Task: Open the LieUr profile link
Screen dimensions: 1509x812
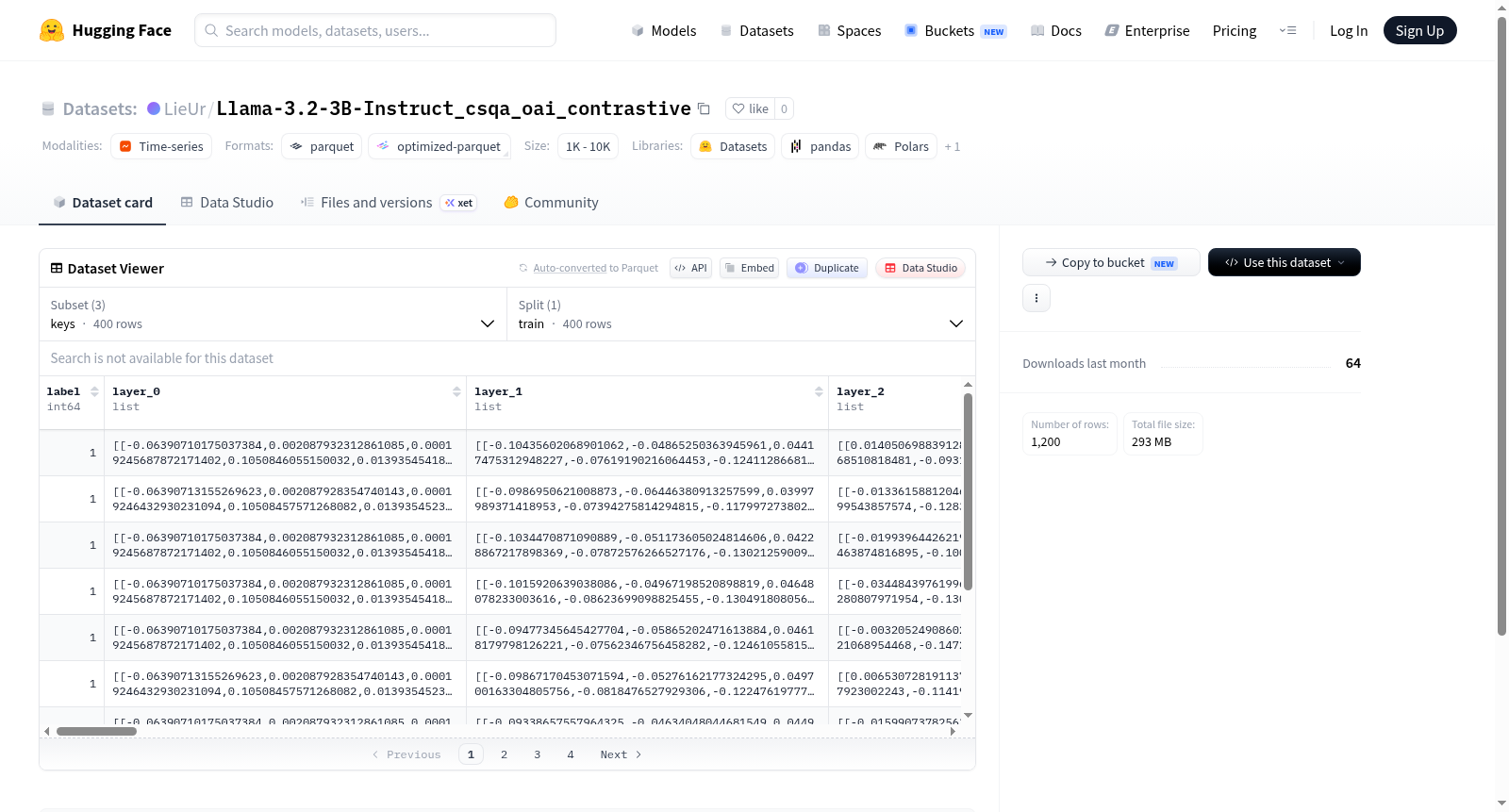Action: [185, 108]
